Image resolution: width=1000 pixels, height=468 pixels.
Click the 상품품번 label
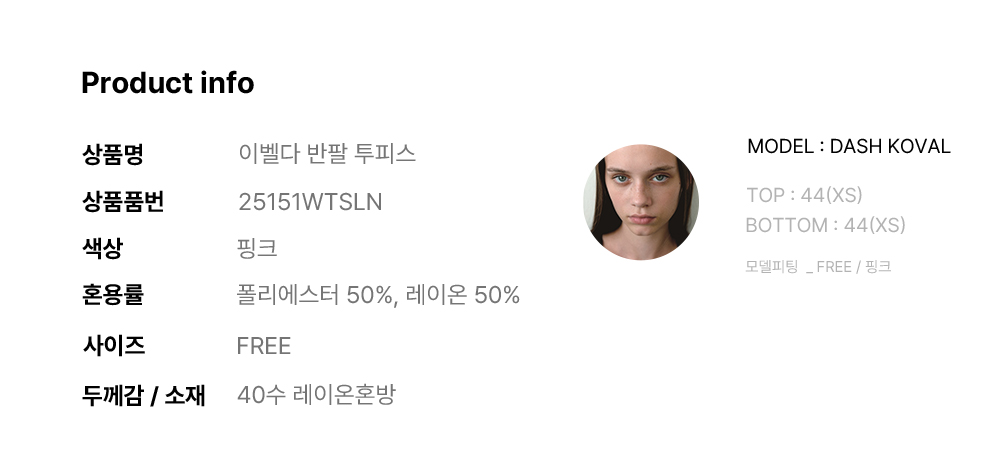click(x=123, y=201)
